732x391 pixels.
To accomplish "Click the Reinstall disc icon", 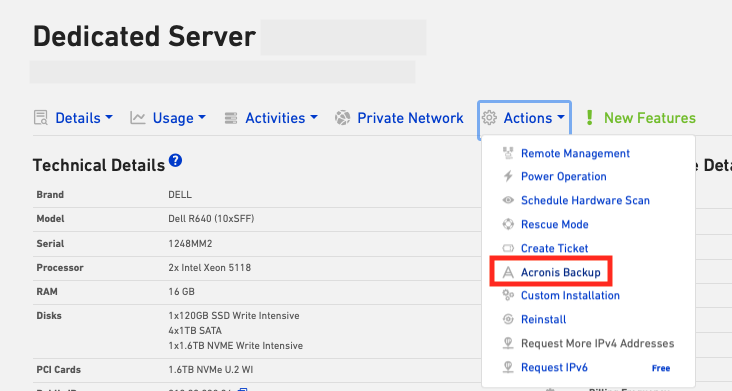I will 508,319.
